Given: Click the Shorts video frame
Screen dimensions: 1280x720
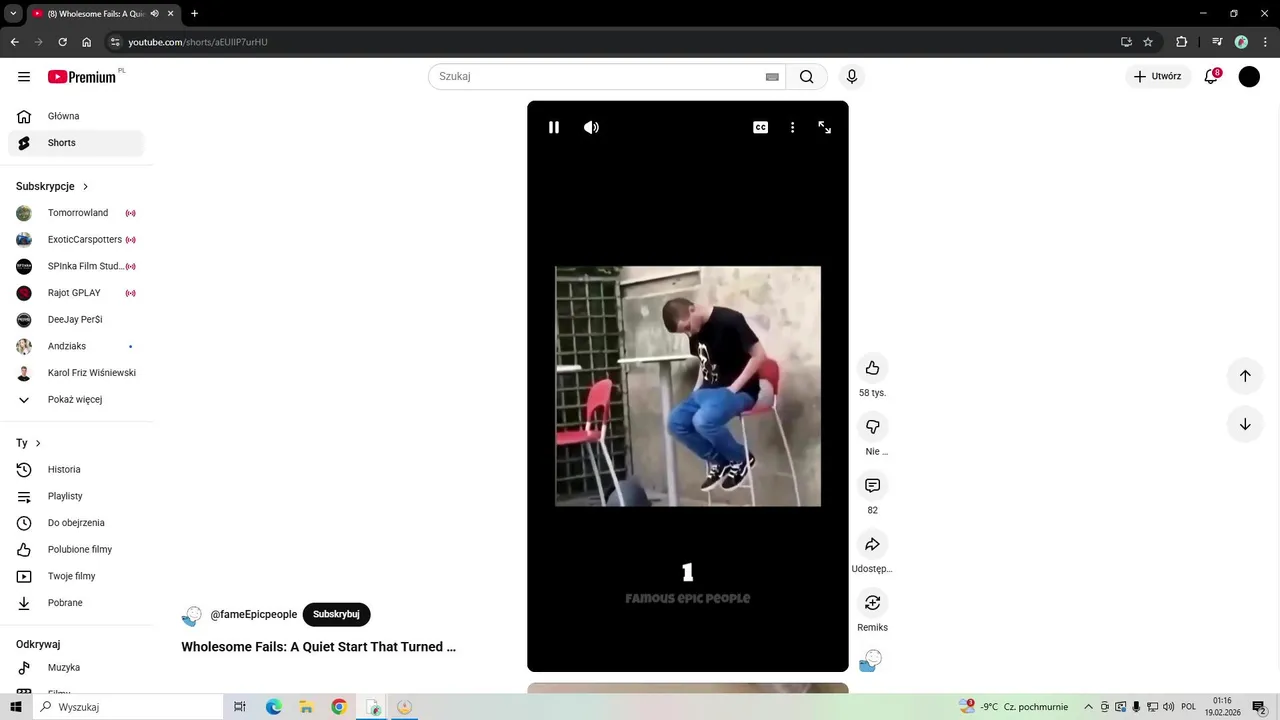Looking at the screenshot, I should (688, 386).
